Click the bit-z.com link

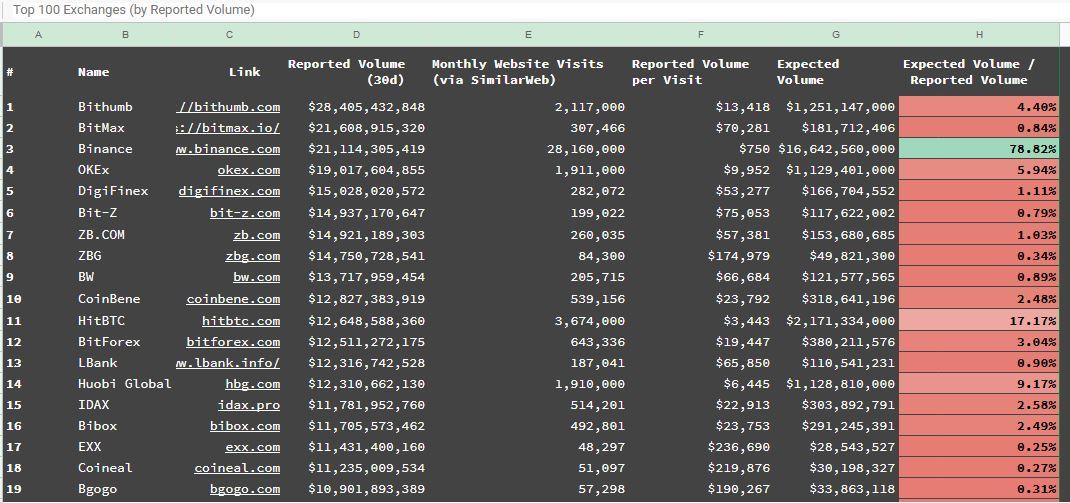click(x=245, y=213)
